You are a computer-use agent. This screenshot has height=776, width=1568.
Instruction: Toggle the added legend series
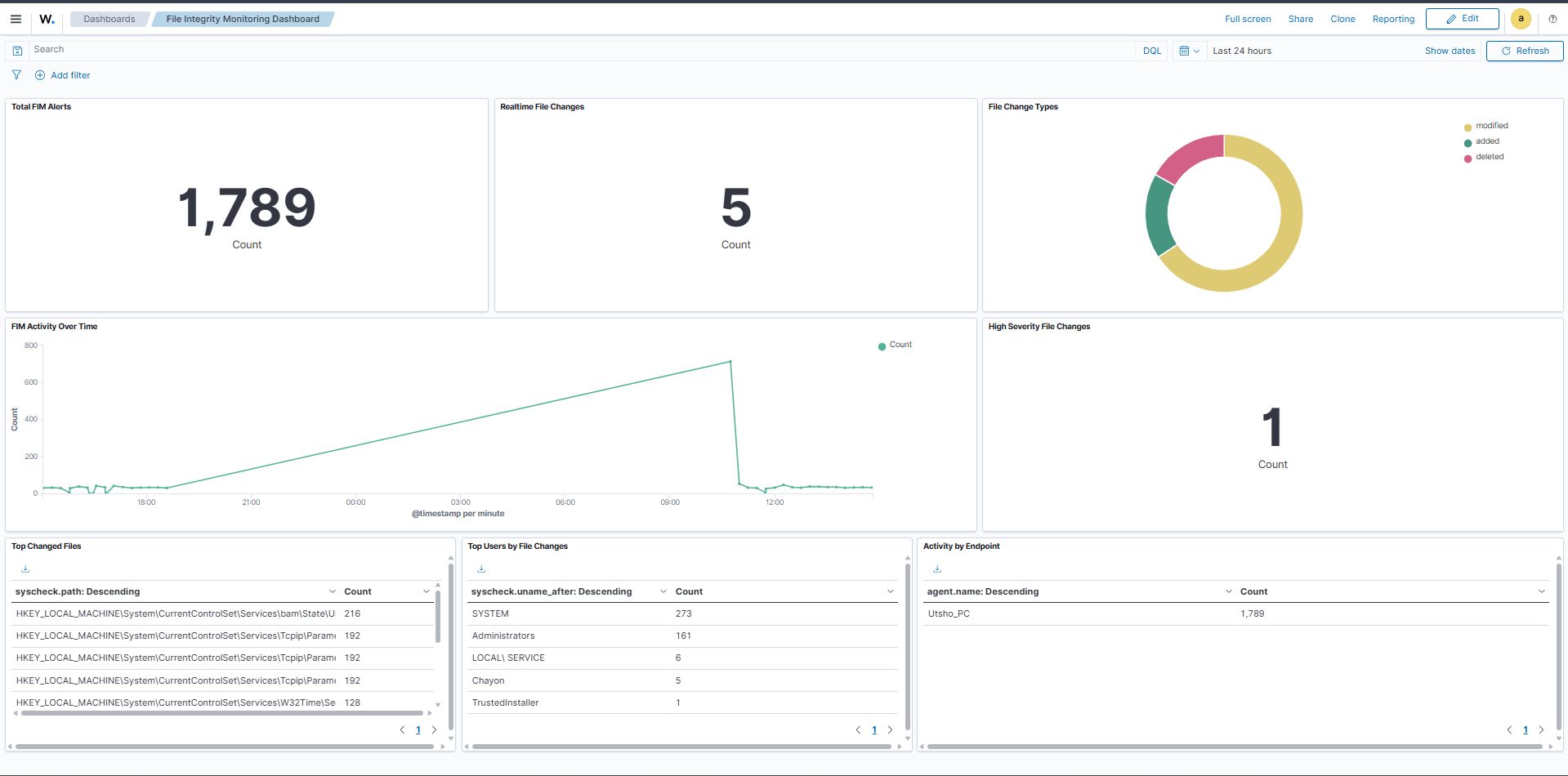(x=1481, y=141)
